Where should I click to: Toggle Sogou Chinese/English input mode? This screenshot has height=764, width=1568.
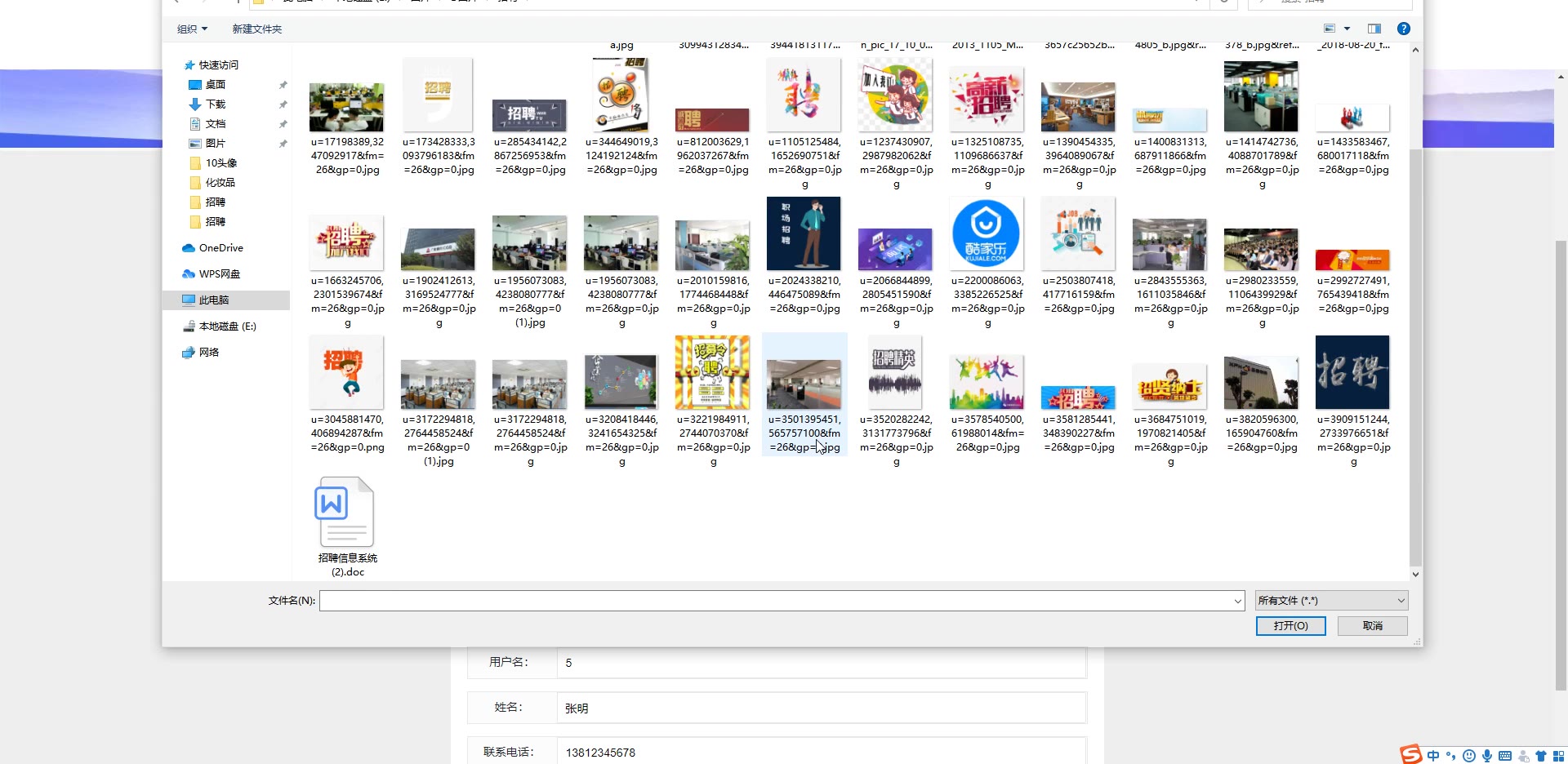coord(1433,756)
